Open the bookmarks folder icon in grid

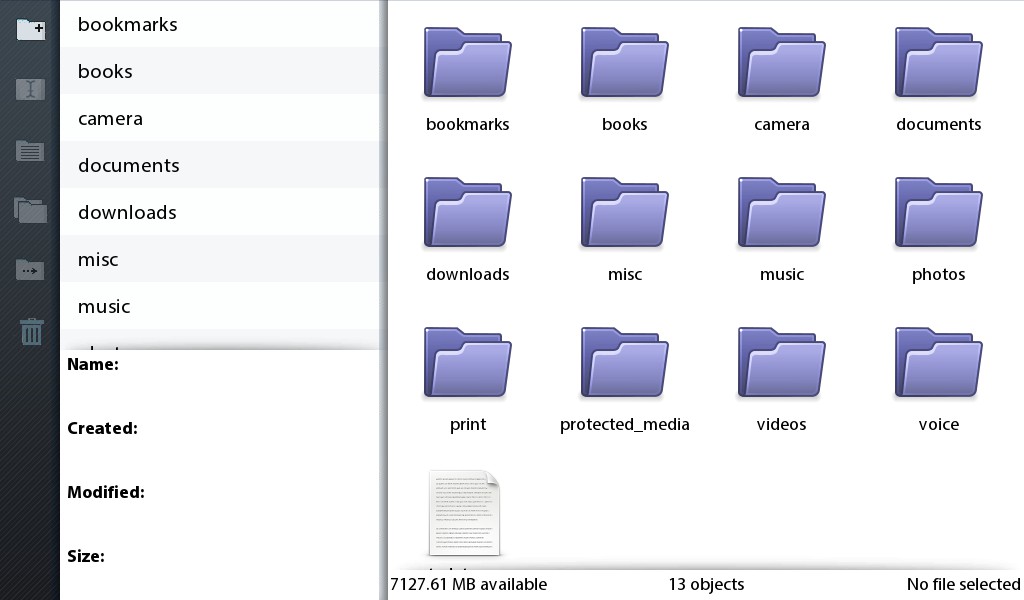tap(467, 64)
